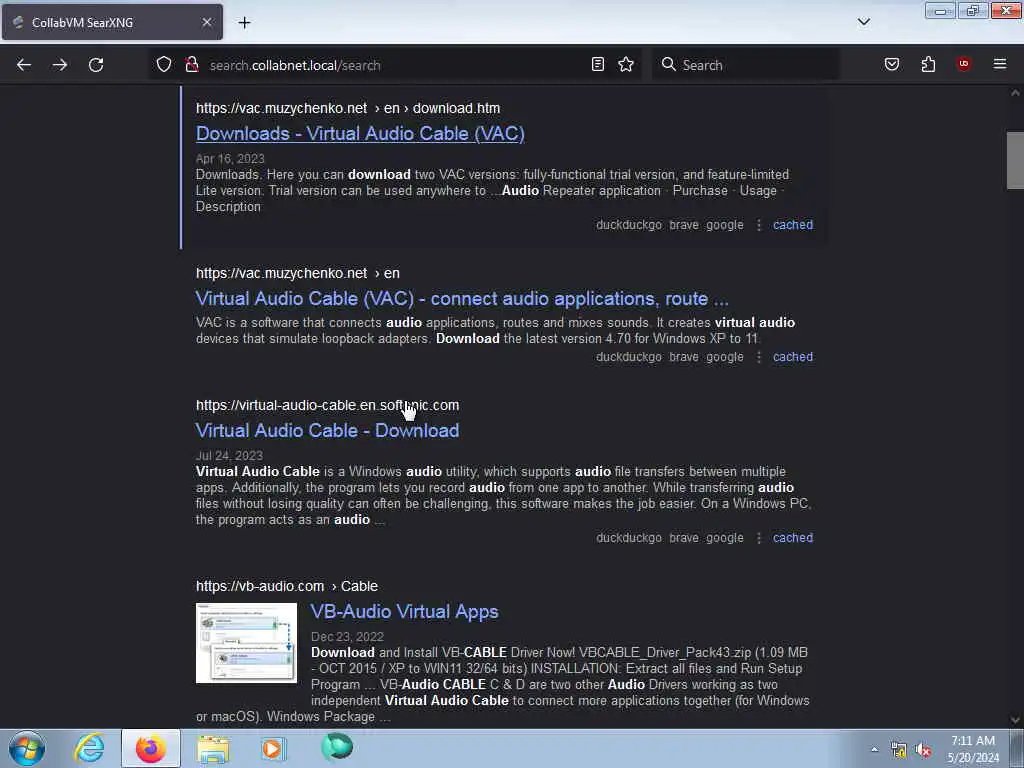Screen dimensions: 1024x768
Task: Select the CollabVM SearXNG tab
Action: point(112,22)
